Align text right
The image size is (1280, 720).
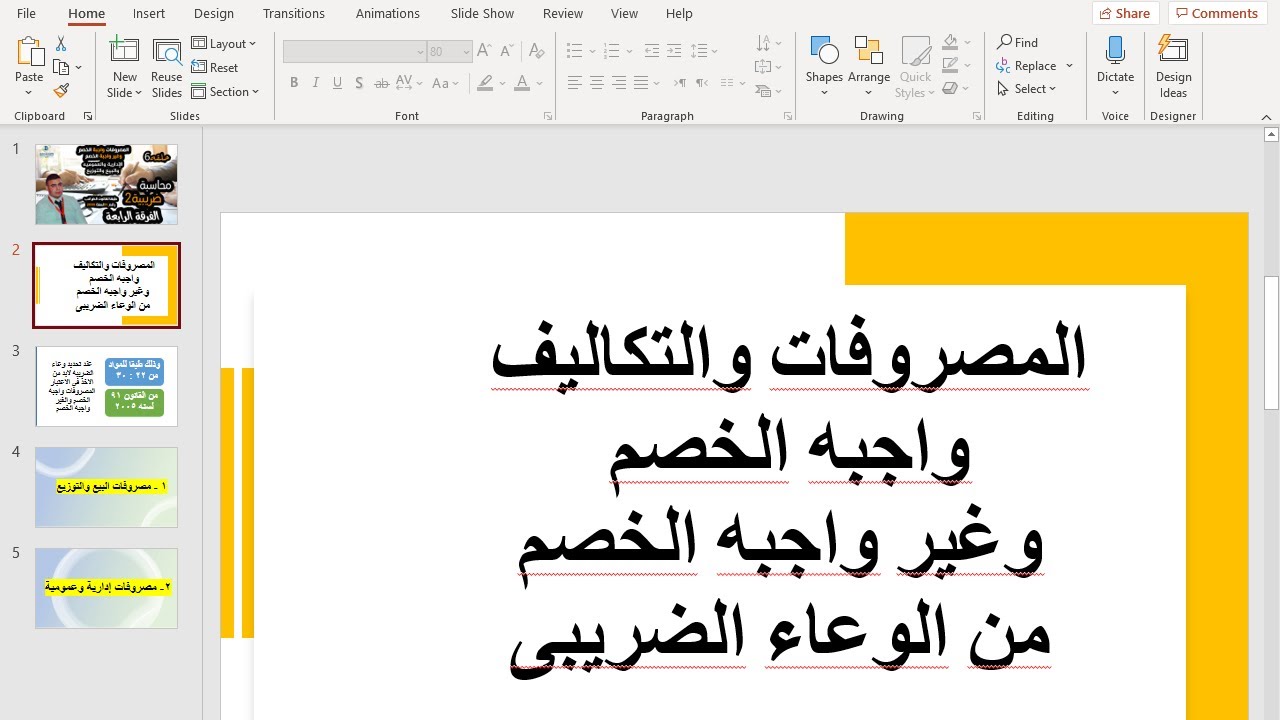click(x=619, y=83)
